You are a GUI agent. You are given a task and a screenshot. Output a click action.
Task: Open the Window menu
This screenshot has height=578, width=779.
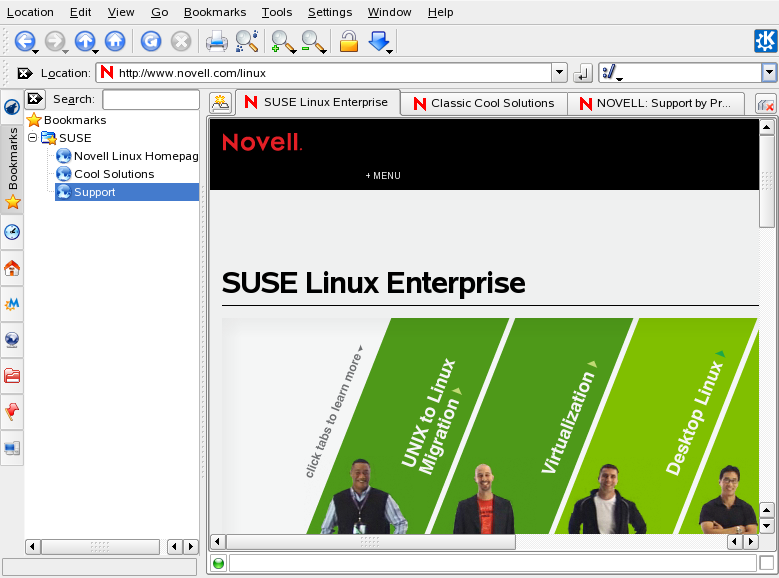(390, 12)
